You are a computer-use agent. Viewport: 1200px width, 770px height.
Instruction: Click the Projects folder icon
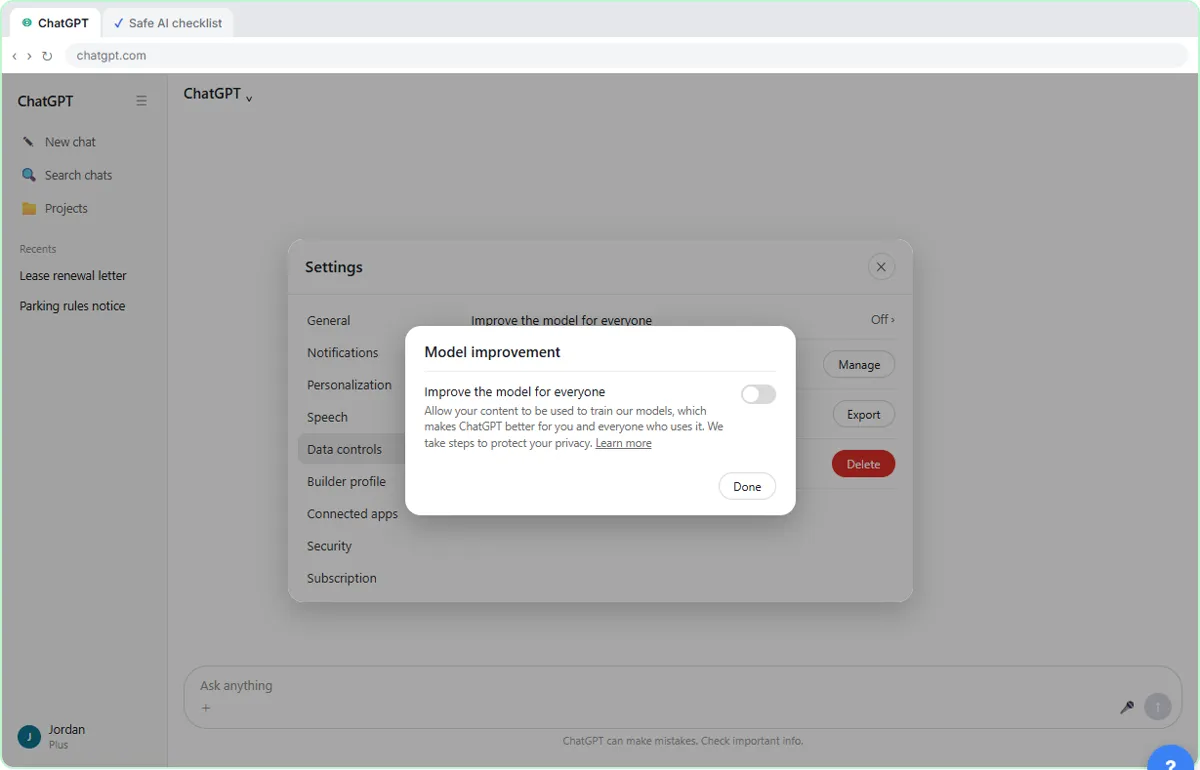tap(29, 208)
